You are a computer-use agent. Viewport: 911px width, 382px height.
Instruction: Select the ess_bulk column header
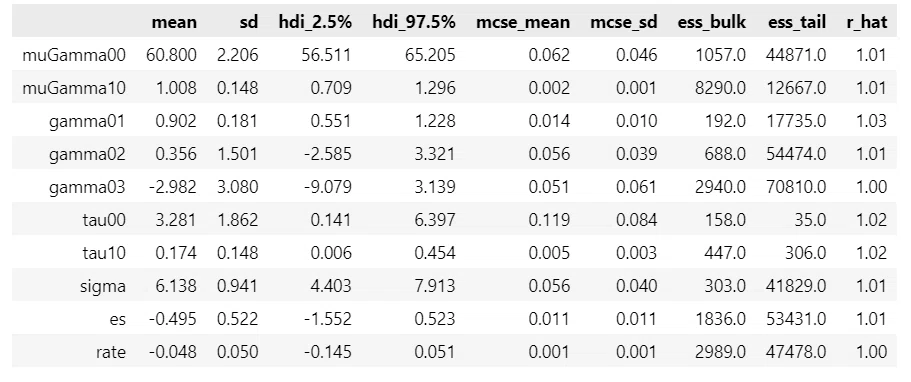(711, 22)
